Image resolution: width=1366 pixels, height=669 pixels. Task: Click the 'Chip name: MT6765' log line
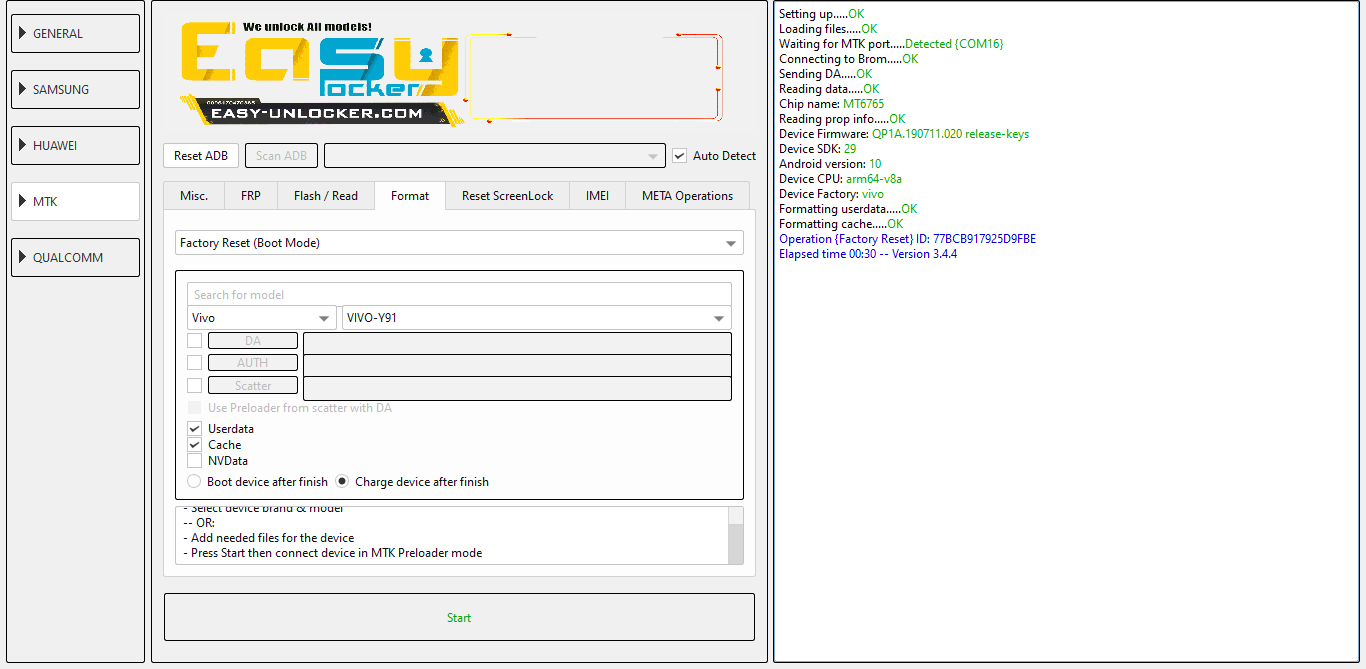pyautogui.click(x=831, y=104)
